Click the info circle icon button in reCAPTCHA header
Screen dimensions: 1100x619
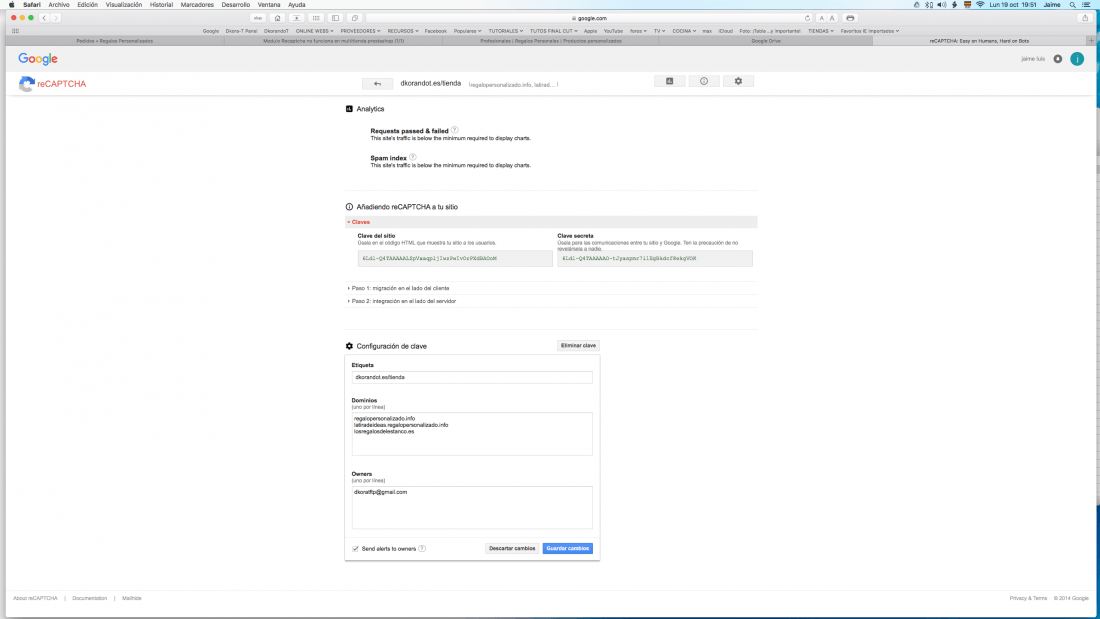[704, 81]
